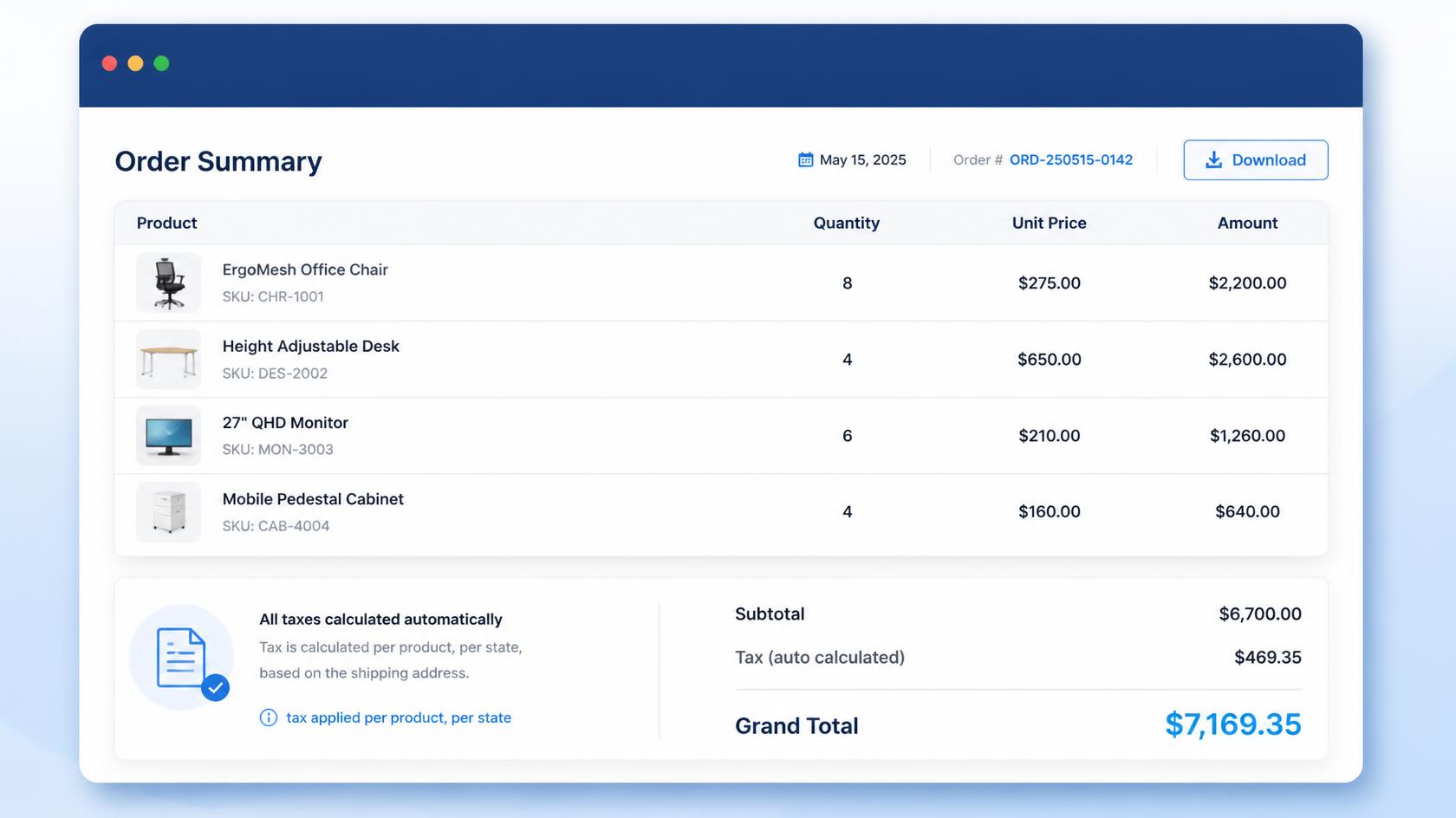Screen dimensions: 1456x818
Task: Click the $160.00 unit price
Action: [x=1049, y=512]
